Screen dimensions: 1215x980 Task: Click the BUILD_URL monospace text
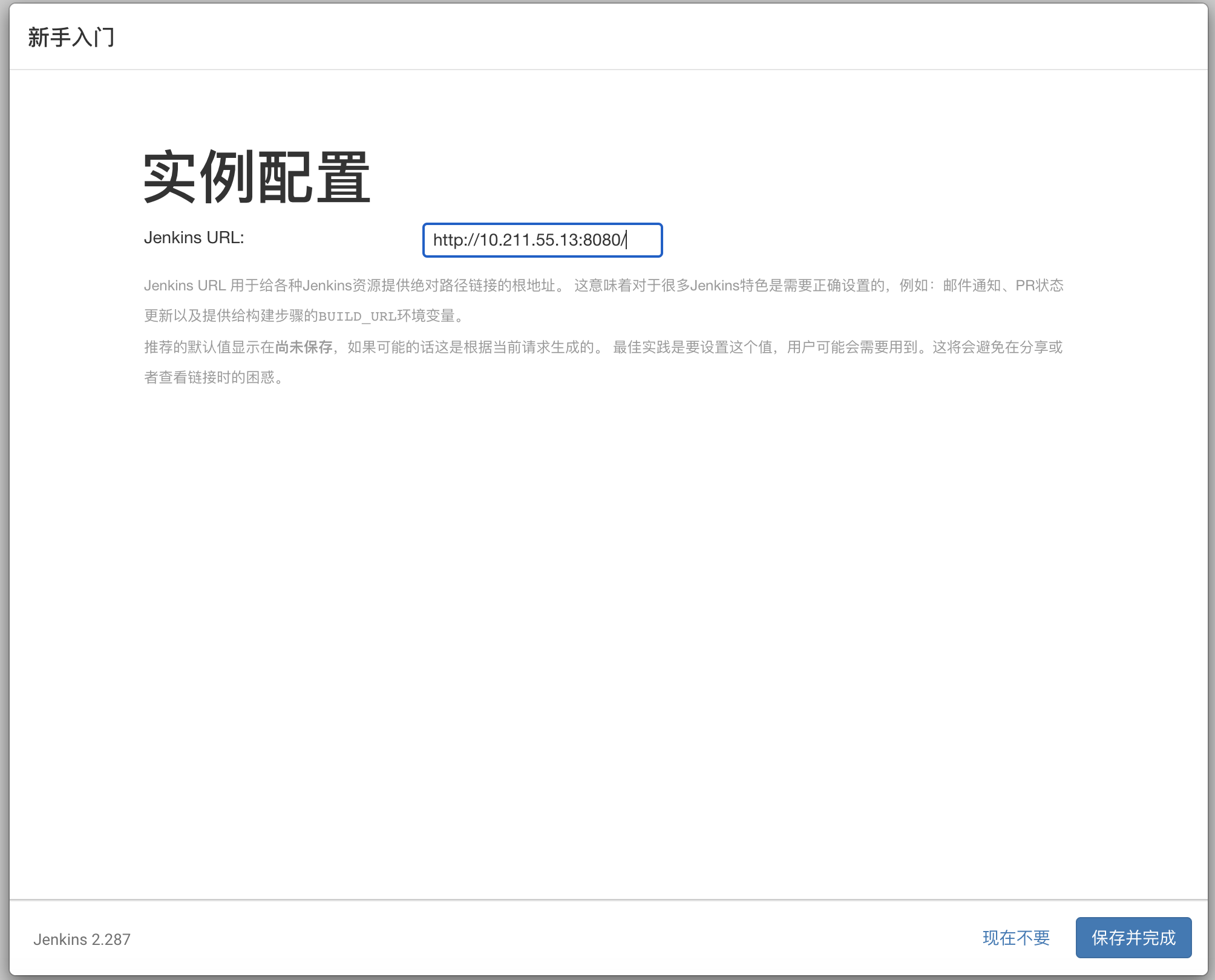(357, 316)
